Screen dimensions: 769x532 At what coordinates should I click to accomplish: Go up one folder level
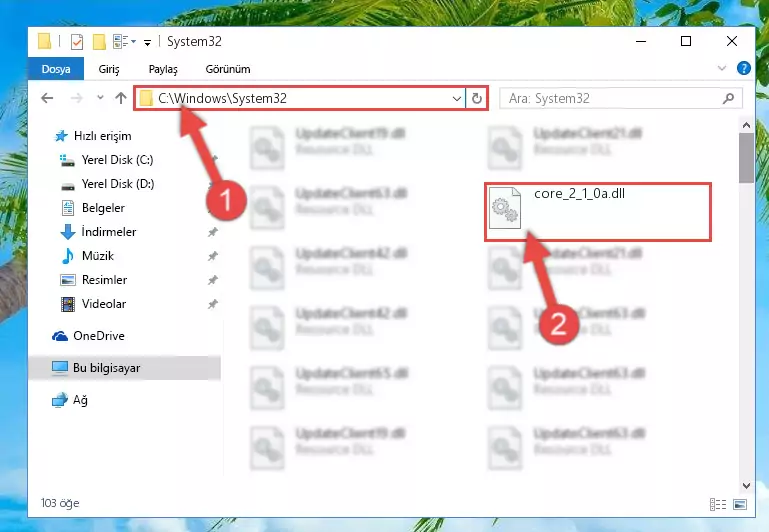121,98
